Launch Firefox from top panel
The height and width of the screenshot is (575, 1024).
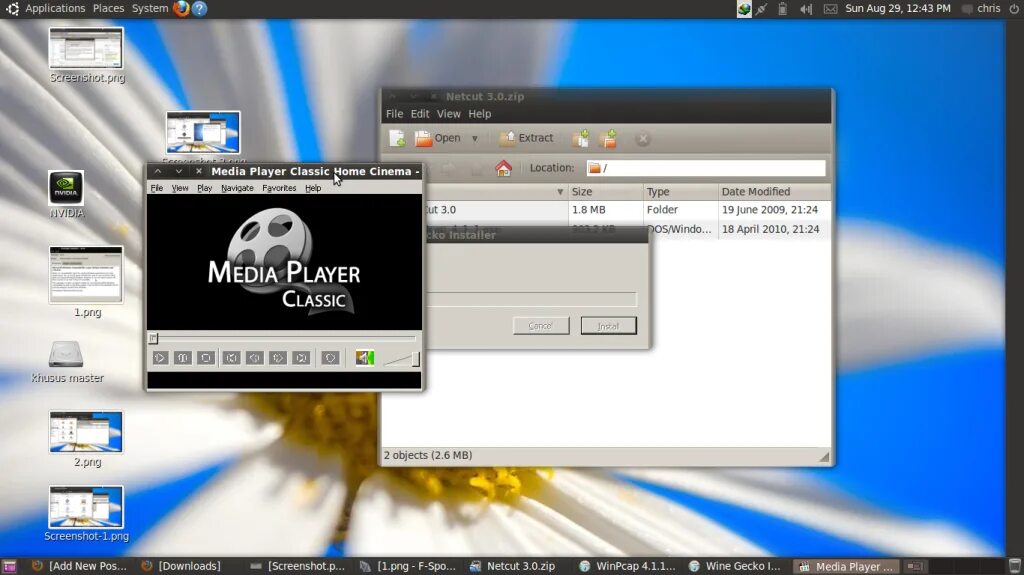point(181,8)
